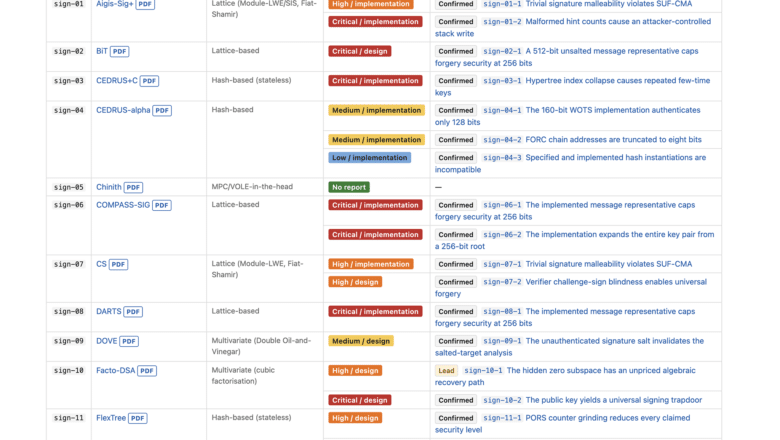Open the PDF badge next to Facto-DSA
This screenshot has width=780, height=440.
tap(147, 371)
